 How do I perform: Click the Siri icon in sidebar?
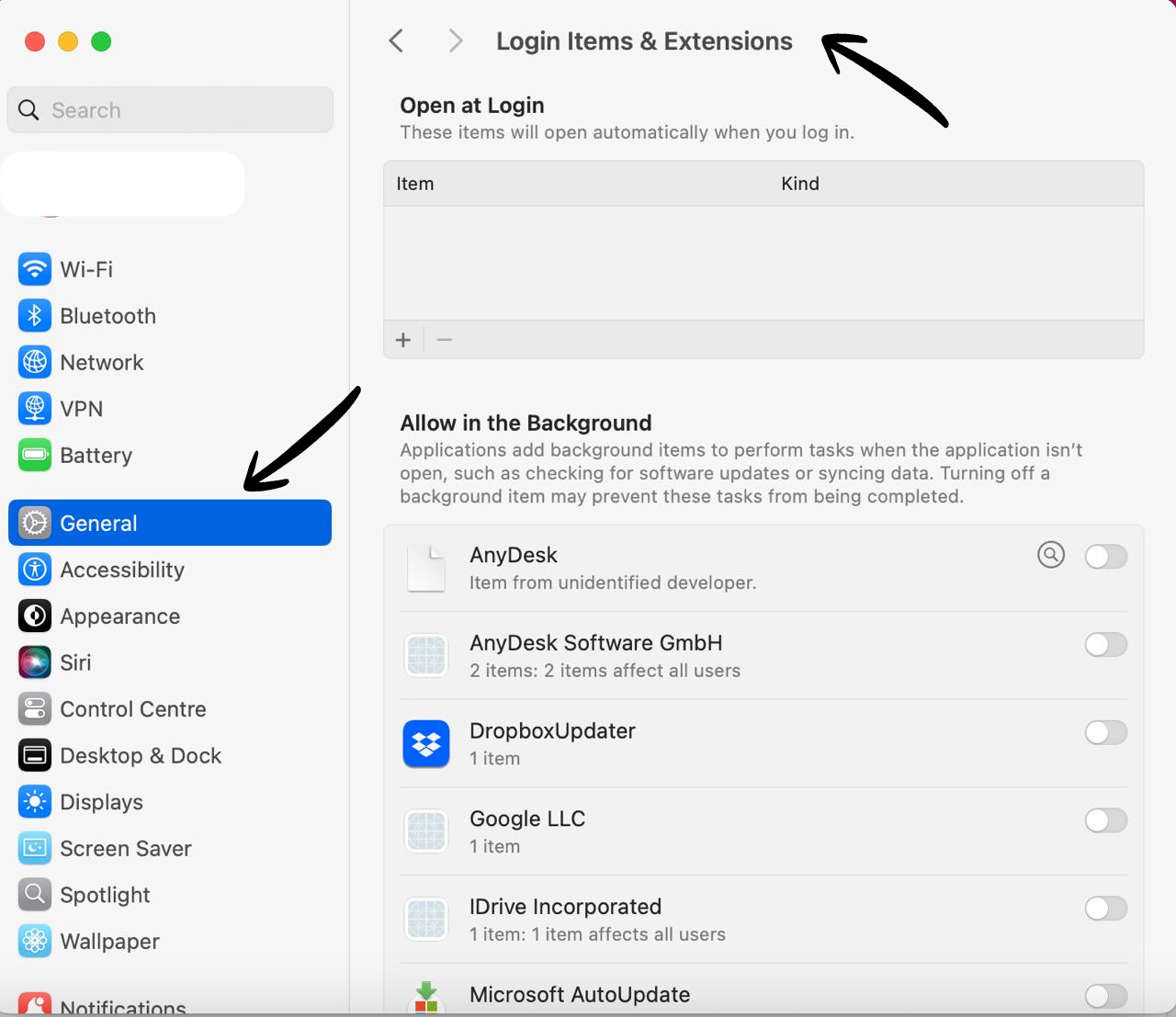click(35, 662)
